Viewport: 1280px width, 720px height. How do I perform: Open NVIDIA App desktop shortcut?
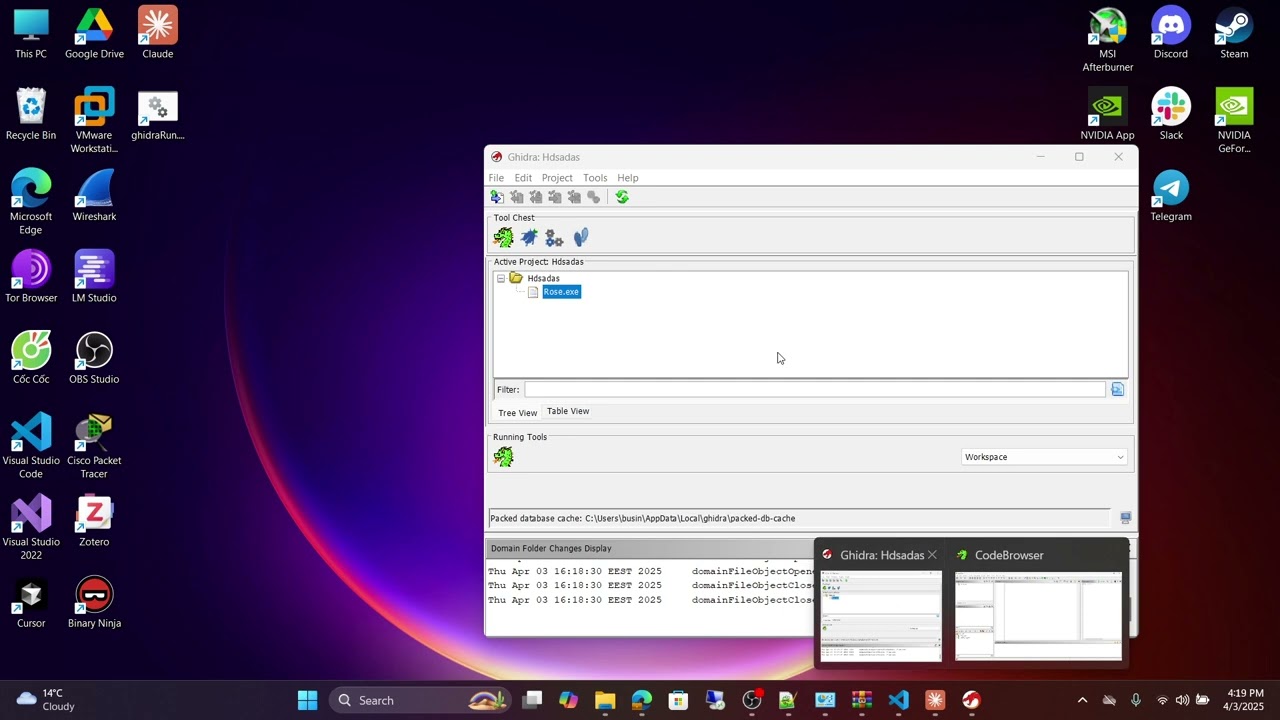1108,115
